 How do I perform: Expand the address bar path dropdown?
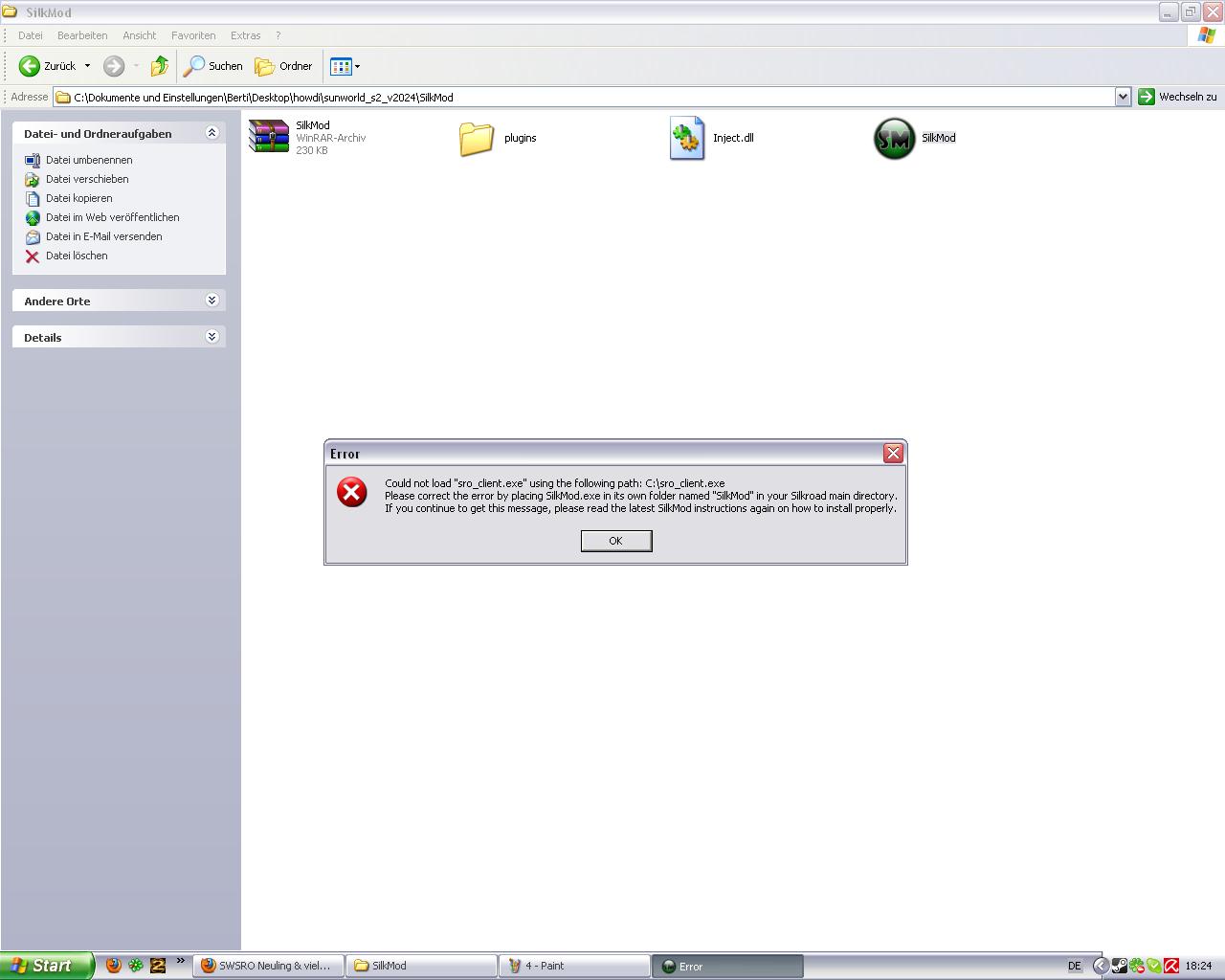tap(1123, 97)
